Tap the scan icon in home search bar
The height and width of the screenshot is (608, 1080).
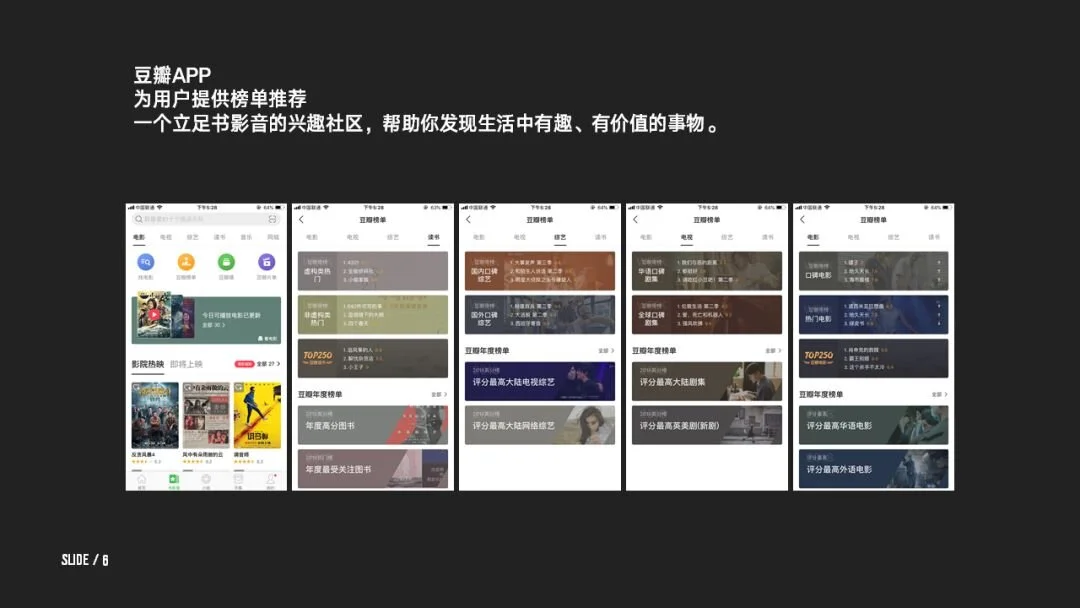[x=273, y=219]
